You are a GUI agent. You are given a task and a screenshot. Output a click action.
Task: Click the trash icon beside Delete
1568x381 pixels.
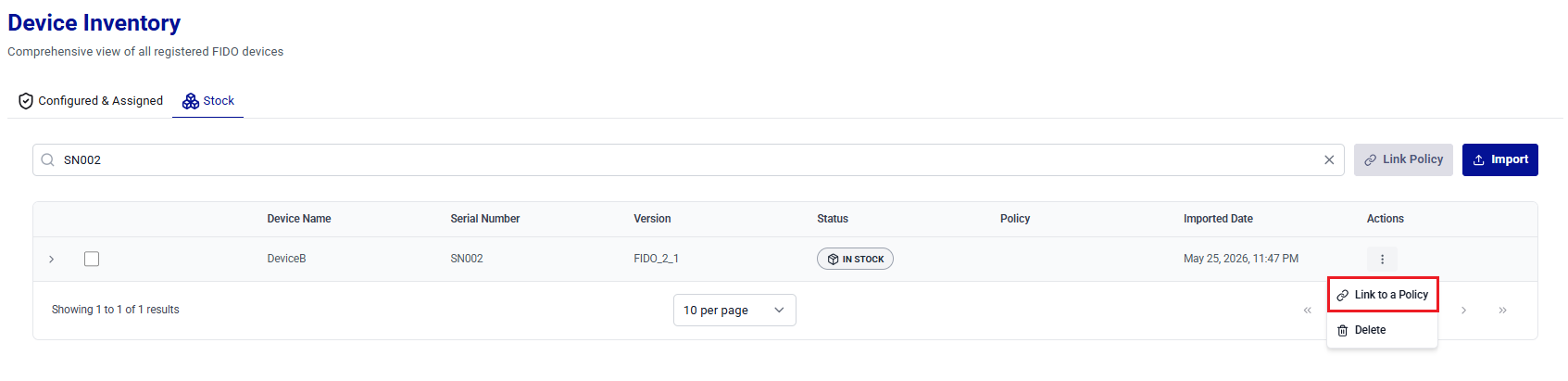click(x=1342, y=330)
